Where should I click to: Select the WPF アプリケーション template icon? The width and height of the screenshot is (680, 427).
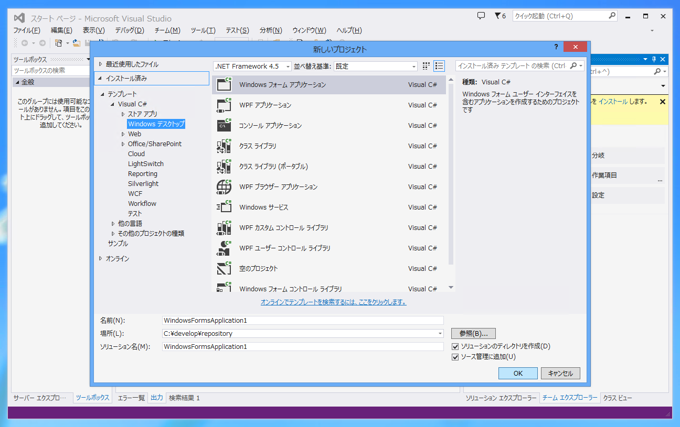tap(224, 105)
